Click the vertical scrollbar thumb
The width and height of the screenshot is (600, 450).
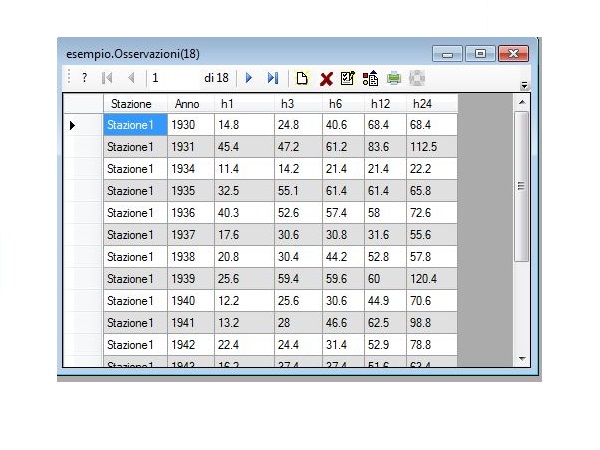click(x=521, y=186)
